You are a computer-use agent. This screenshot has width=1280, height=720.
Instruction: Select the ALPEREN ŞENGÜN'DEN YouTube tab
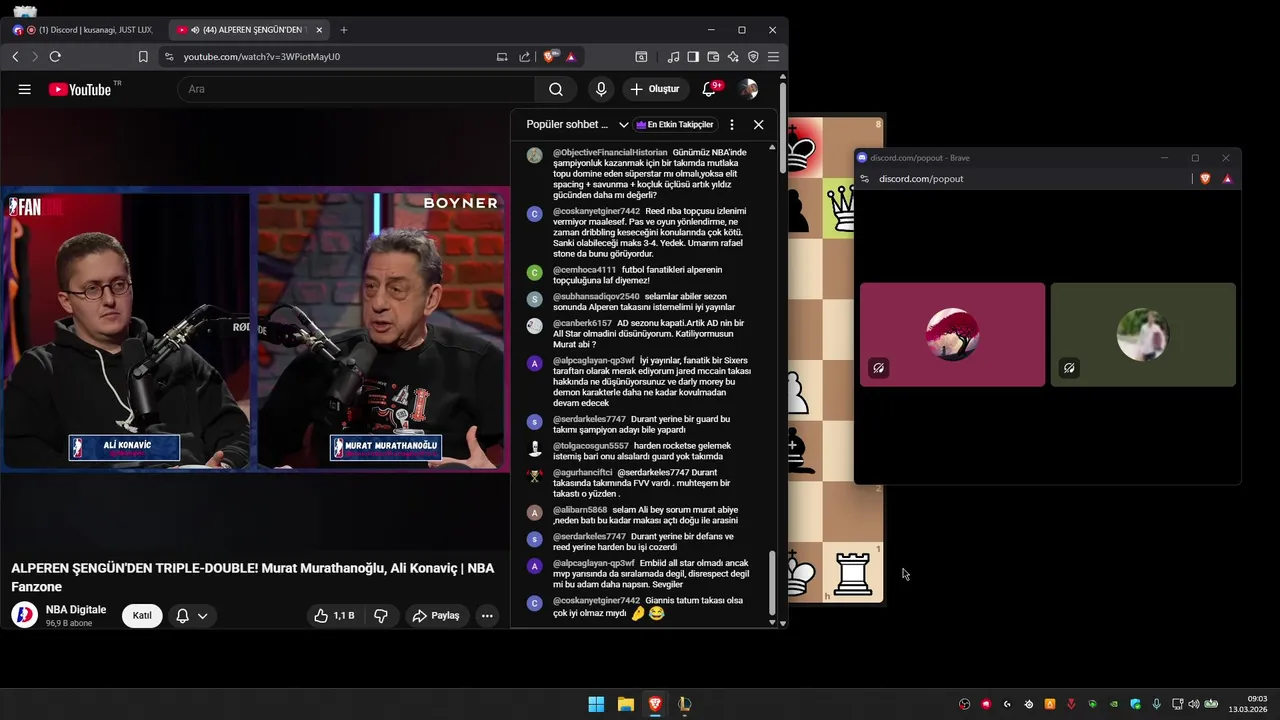(248, 30)
